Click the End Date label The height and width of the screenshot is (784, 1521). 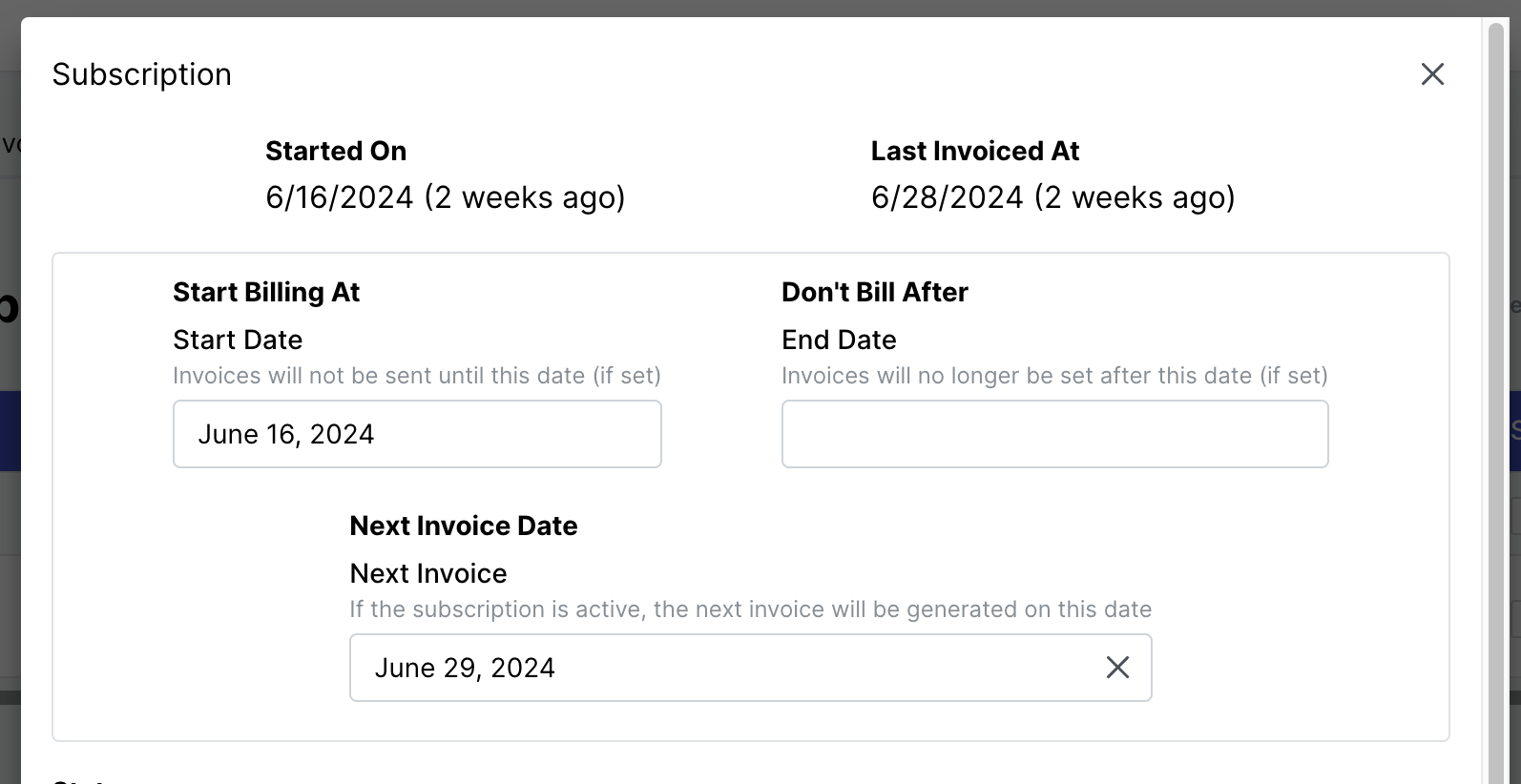pos(839,340)
